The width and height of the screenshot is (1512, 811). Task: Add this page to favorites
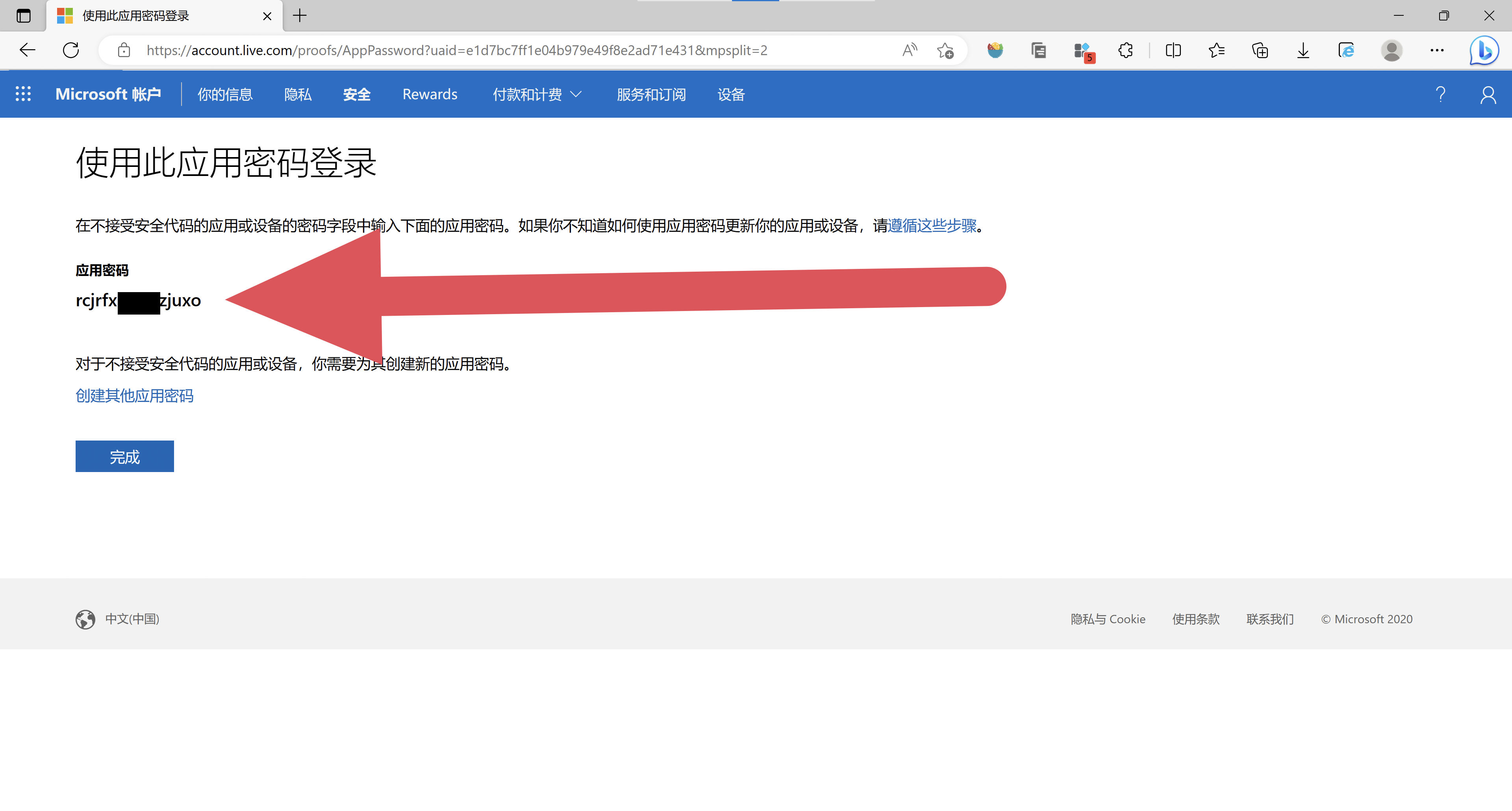tap(945, 50)
